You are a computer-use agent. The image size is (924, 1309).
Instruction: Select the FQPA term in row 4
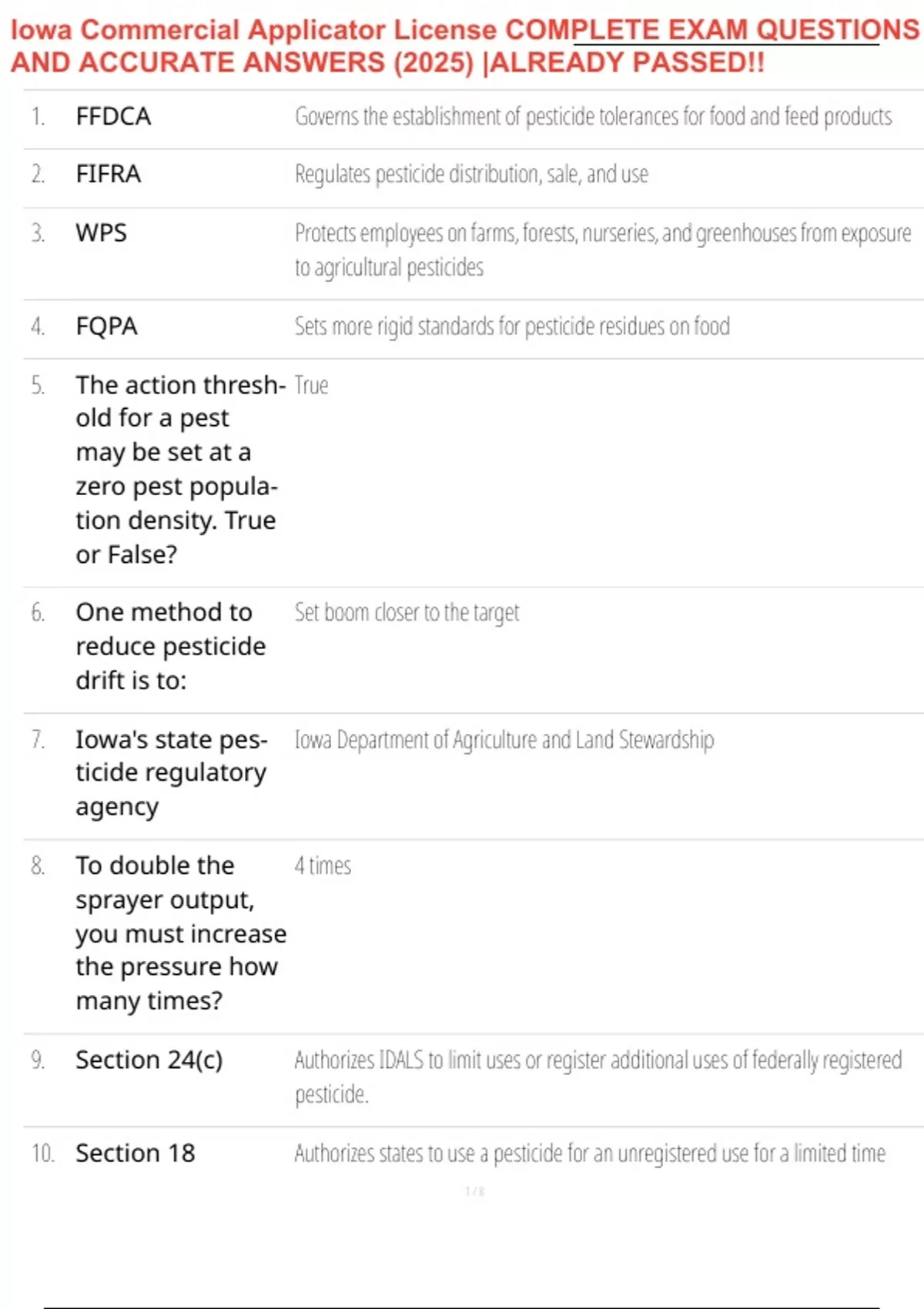click(x=107, y=326)
